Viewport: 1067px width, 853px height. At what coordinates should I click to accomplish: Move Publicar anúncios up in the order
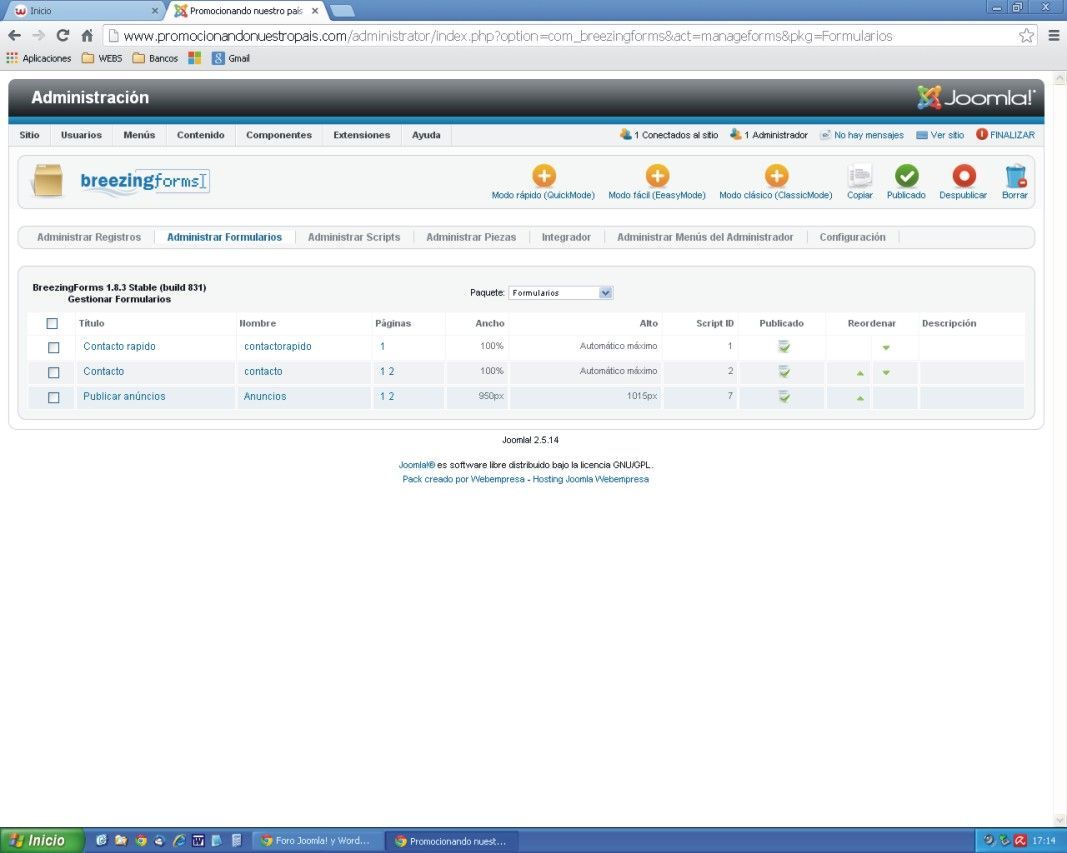coord(860,398)
